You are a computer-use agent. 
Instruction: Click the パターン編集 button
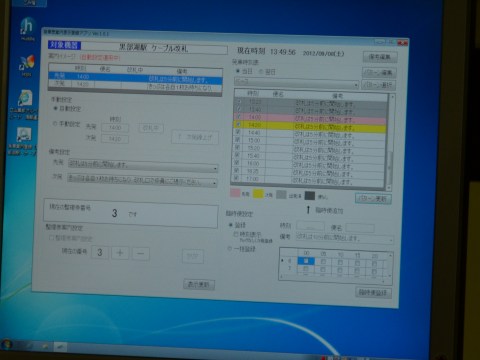pyautogui.click(x=379, y=72)
